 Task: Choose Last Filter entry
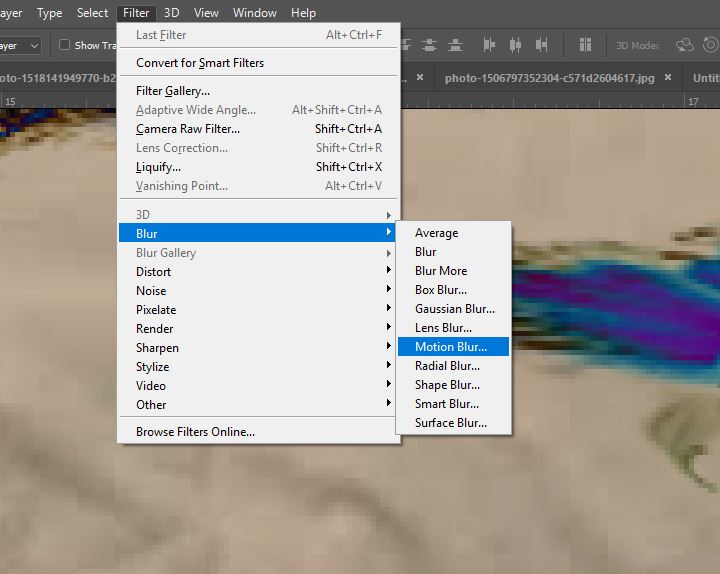pos(259,35)
